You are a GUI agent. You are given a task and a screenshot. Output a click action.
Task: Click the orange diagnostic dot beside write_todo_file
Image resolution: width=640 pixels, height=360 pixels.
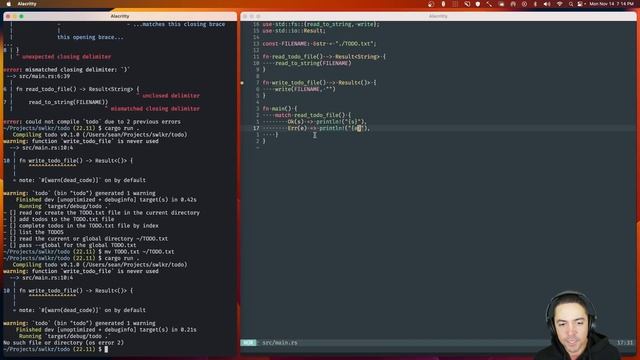pos(242,83)
